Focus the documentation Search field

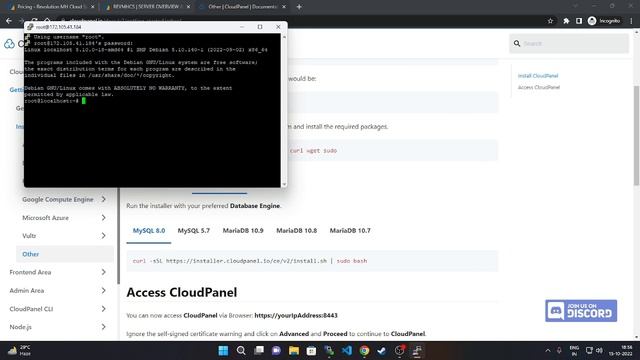tap(569, 43)
